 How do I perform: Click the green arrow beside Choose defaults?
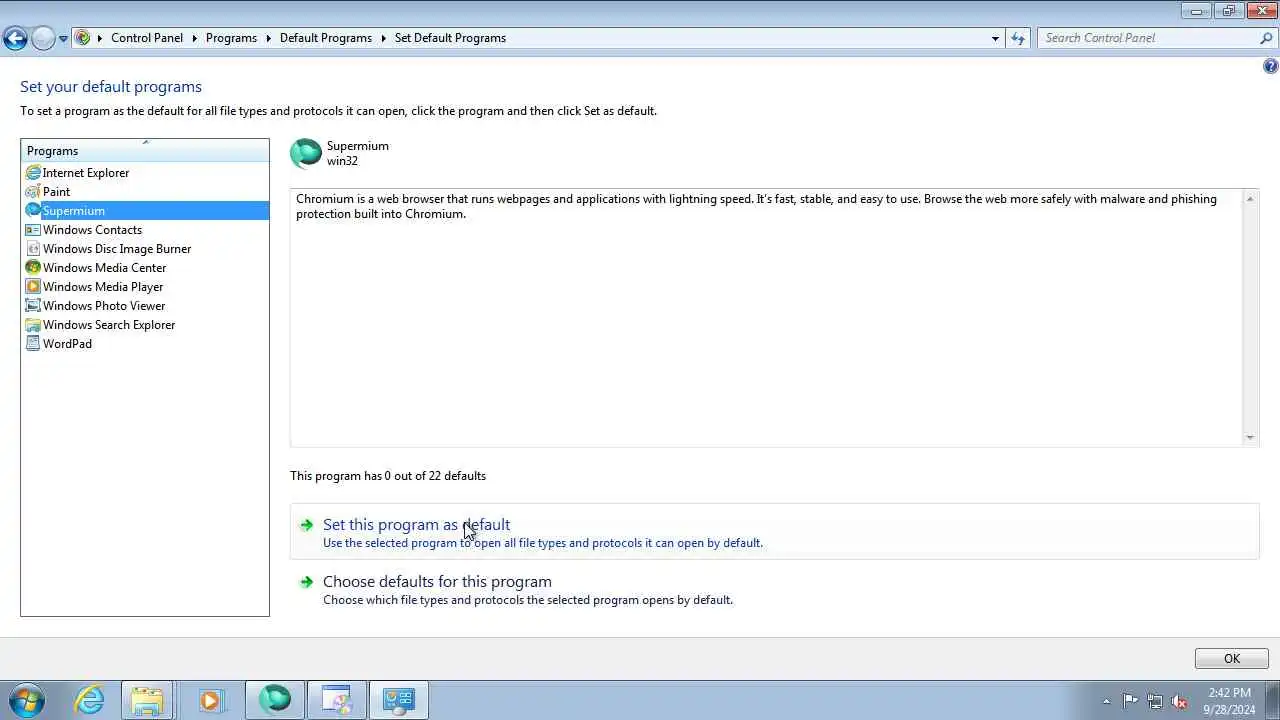306,582
